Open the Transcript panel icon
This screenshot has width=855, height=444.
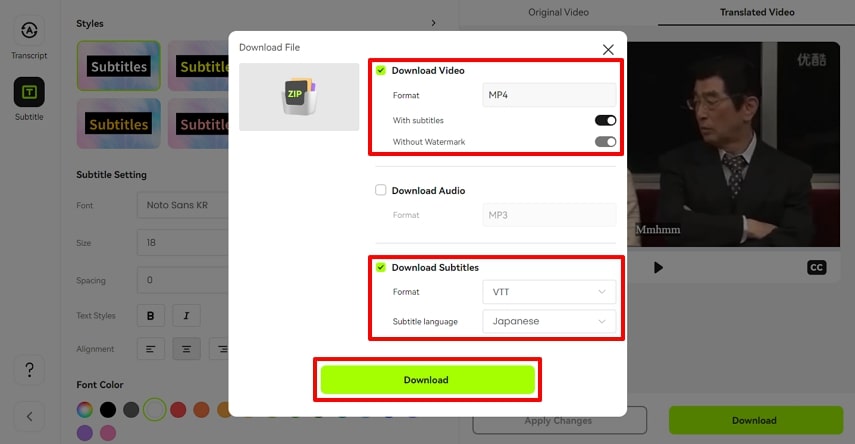pyautogui.click(x=29, y=31)
